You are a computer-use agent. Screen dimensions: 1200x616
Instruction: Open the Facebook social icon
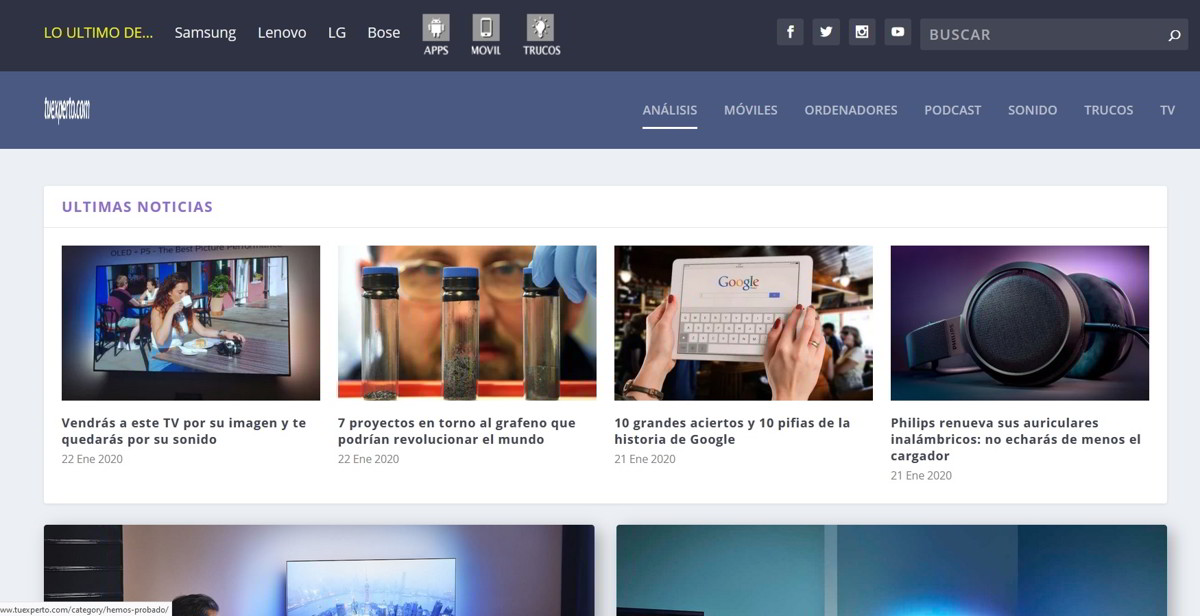click(x=790, y=32)
